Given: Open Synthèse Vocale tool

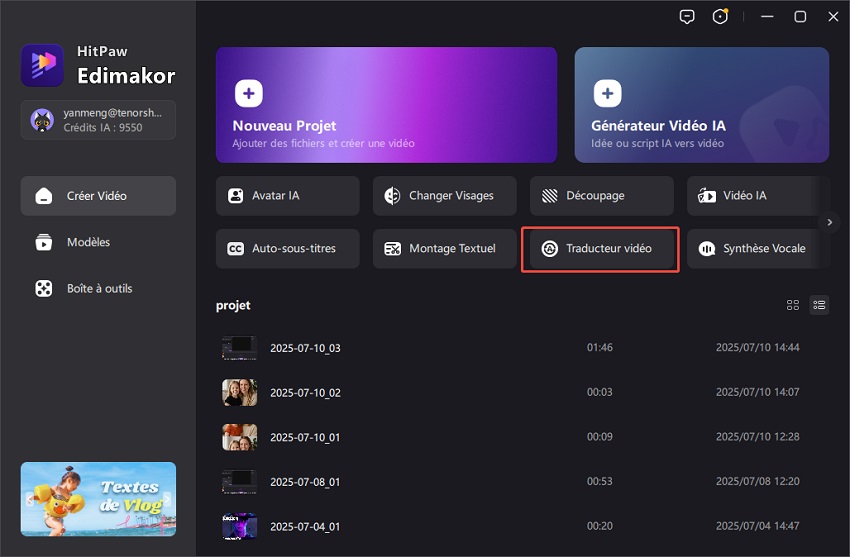Looking at the screenshot, I should pos(757,249).
